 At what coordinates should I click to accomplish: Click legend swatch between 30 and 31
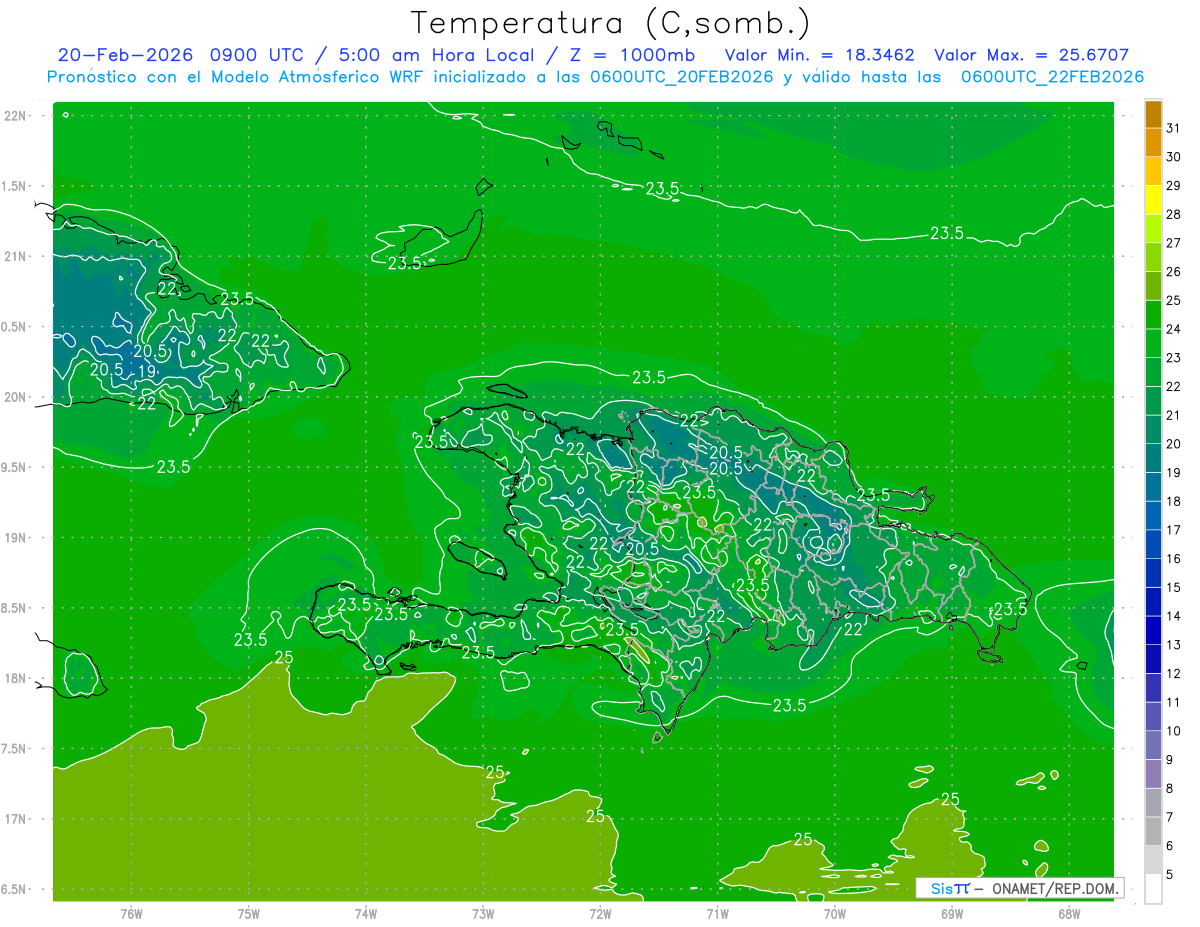click(x=1153, y=143)
